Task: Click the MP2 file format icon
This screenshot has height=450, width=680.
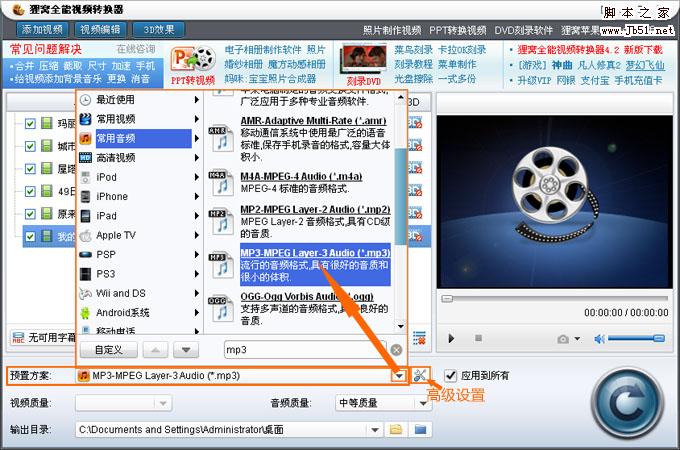Action: pos(221,221)
